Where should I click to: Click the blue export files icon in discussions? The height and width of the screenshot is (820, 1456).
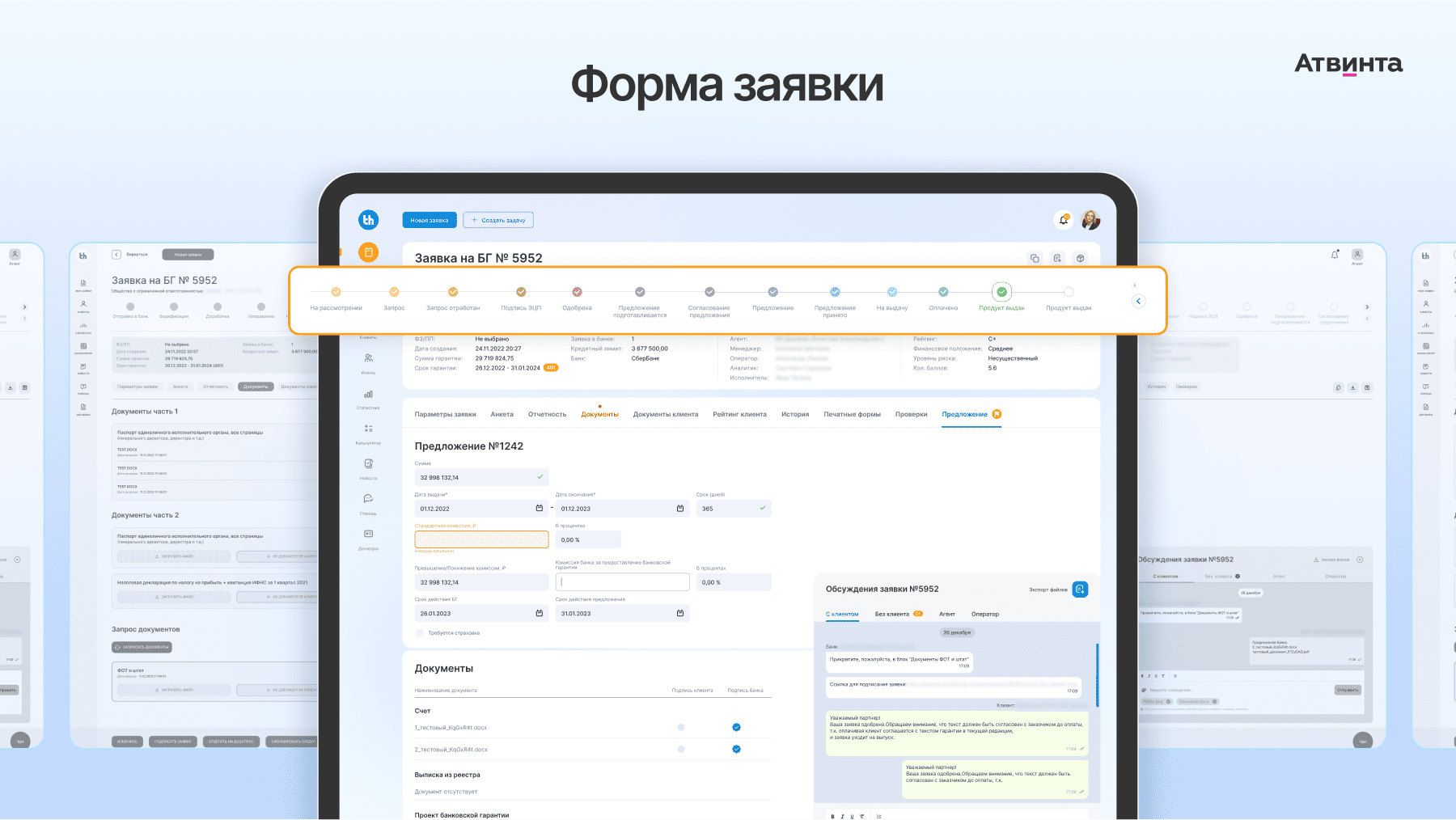tap(1080, 590)
